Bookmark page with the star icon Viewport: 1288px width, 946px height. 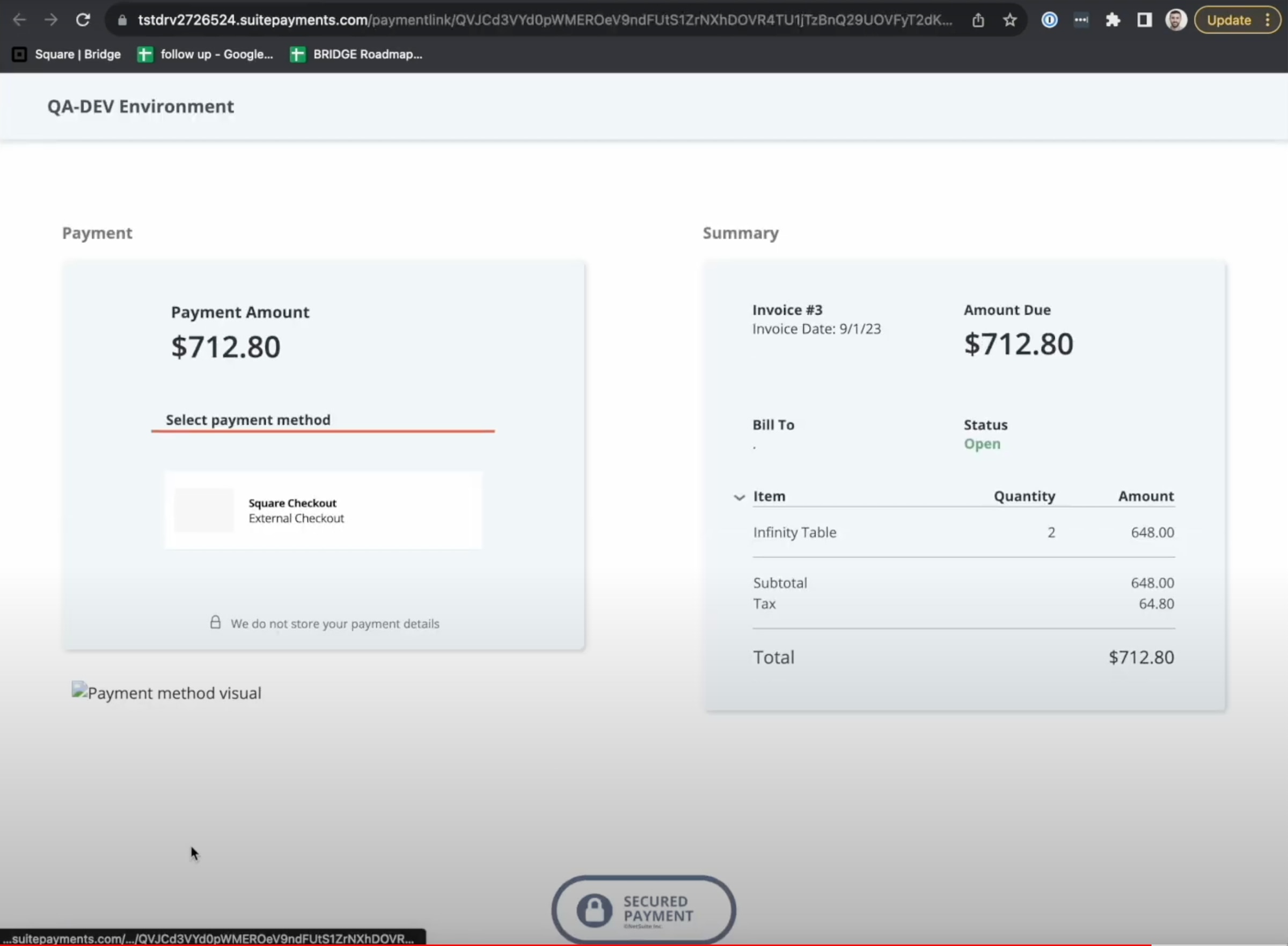[x=1010, y=20]
